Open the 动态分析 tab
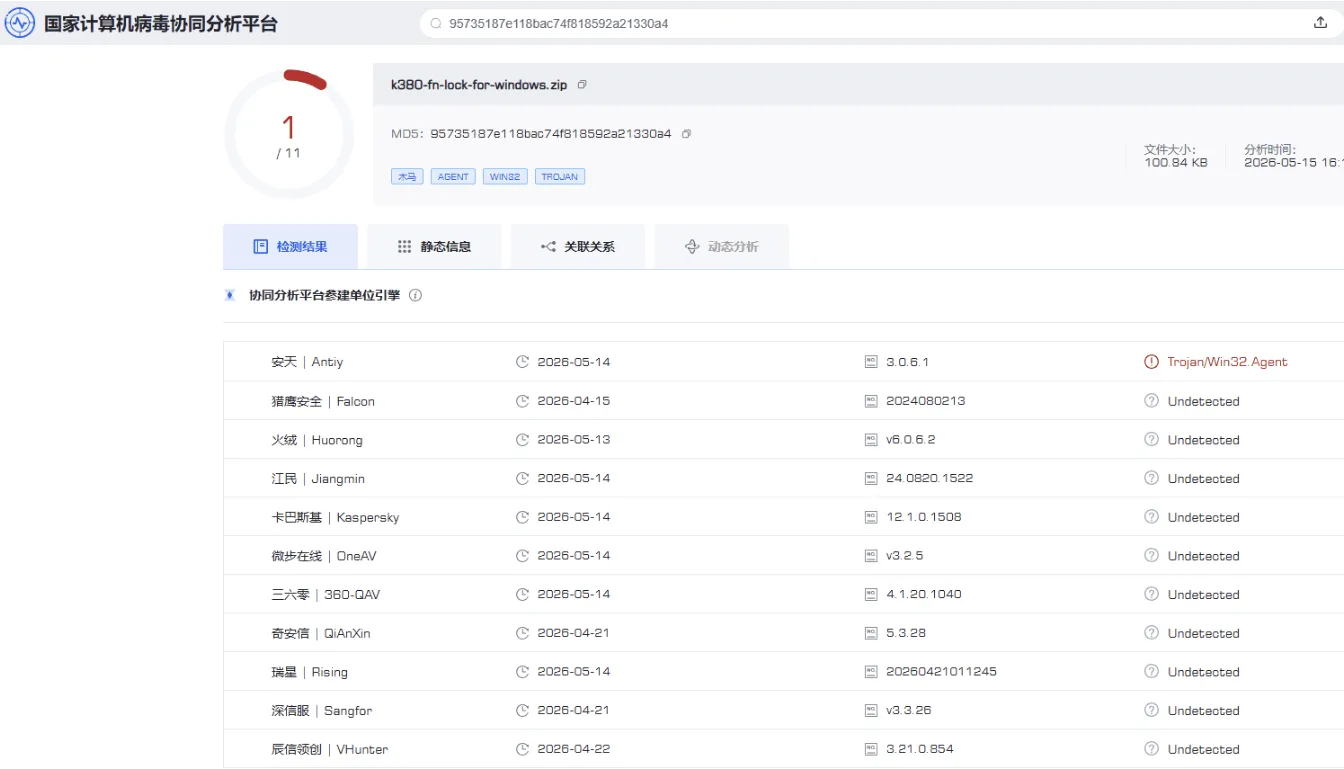 (722, 246)
